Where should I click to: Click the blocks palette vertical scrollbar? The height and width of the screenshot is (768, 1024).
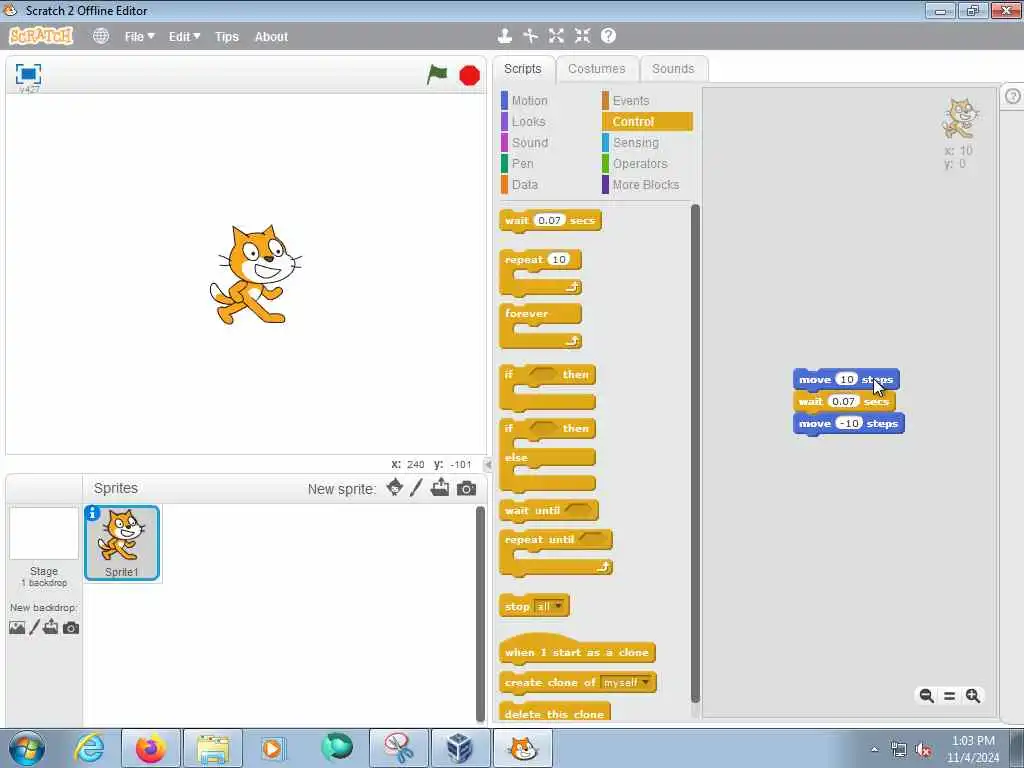point(695,453)
